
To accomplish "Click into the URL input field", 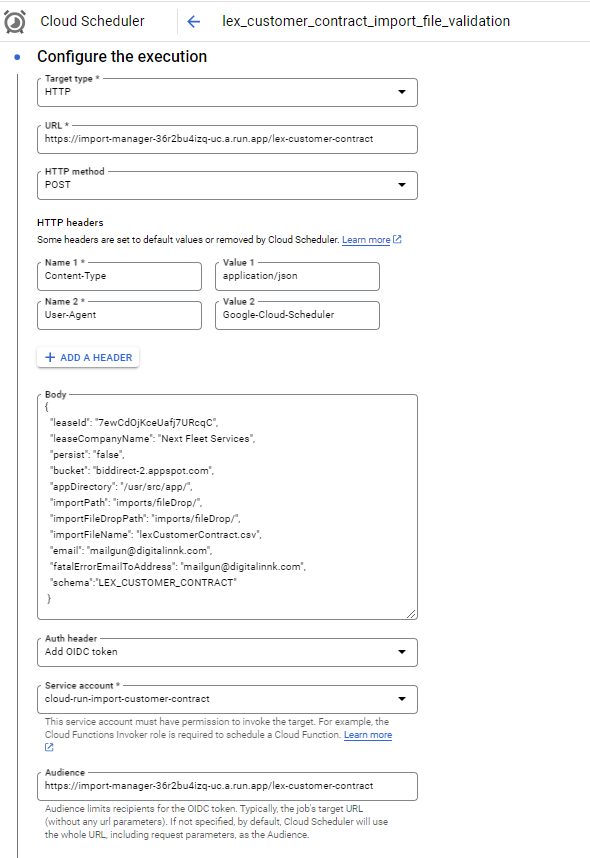I will [227, 140].
